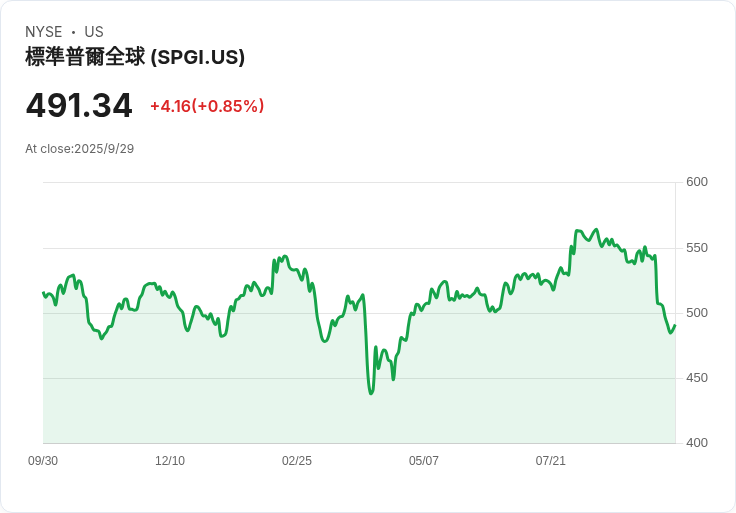This screenshot has height=513, width=736.
Task: Click the 550 y-axis price label
Action: [x=697, y=248]
